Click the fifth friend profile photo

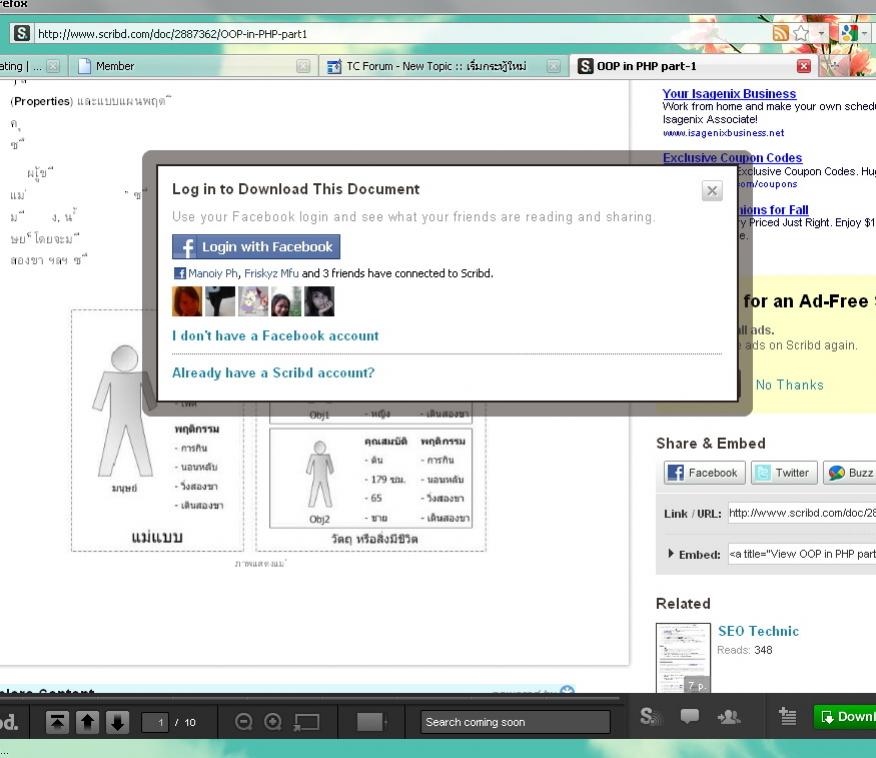[x=319, y=301]
